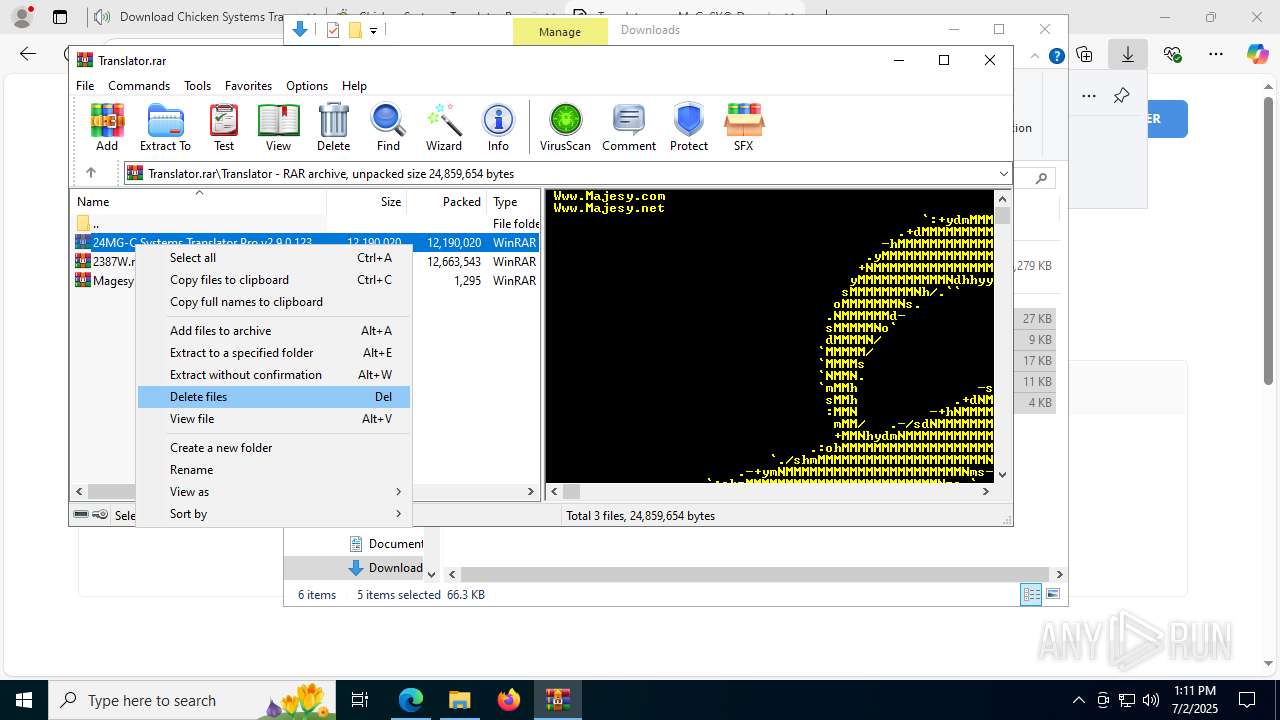This screenshot has height=720, width=1280.
Task: Click the 1,295 packed size cell
Action: pos(467,281)
